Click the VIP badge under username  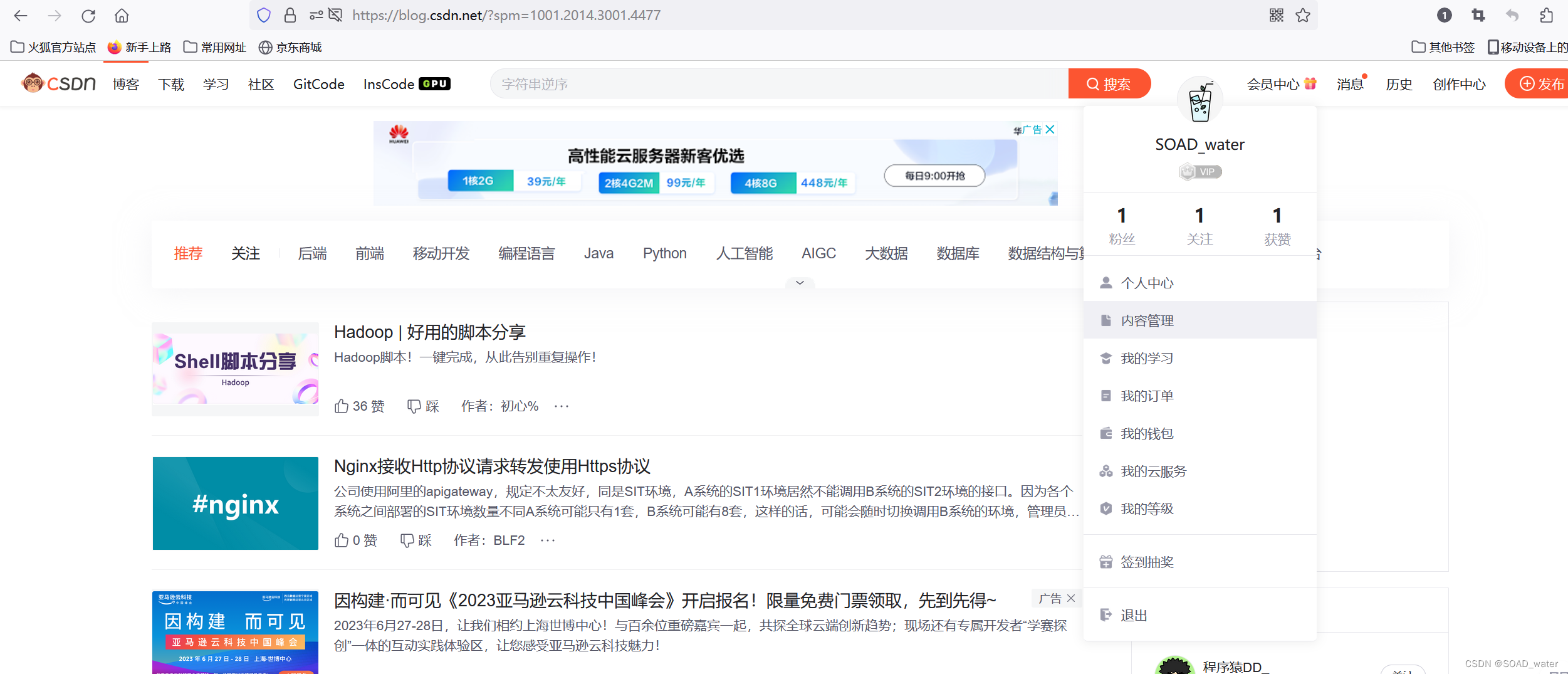pyautogui.click(x=1200, y=171)
